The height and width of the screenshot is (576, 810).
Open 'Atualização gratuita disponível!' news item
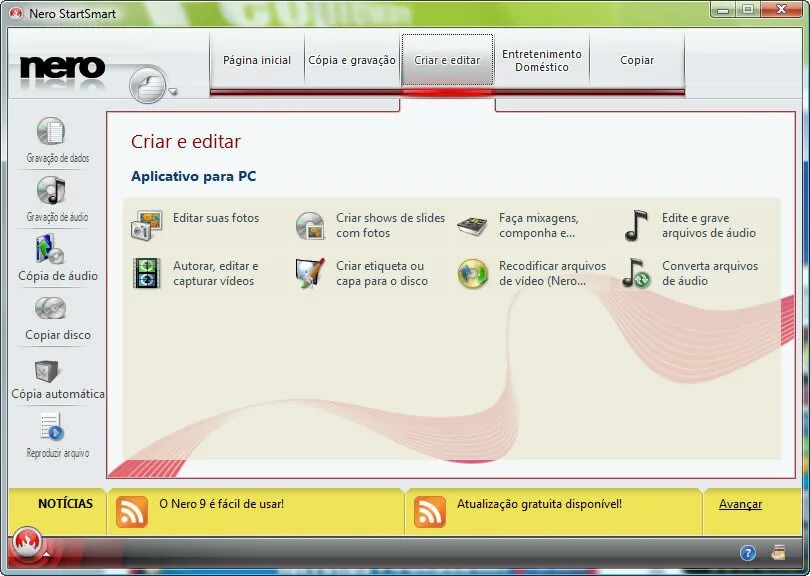pos(539,504)
